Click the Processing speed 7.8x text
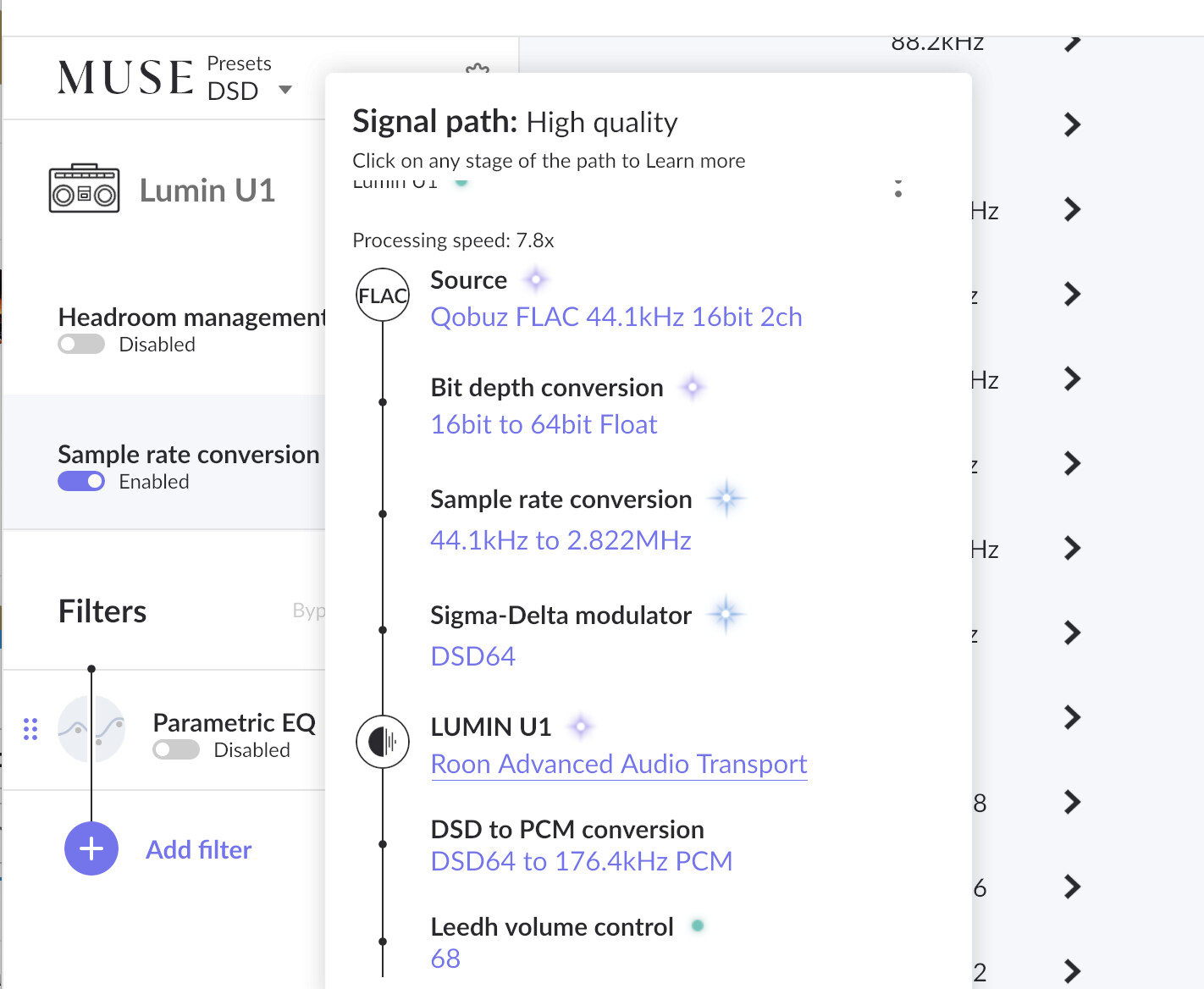The height and width of the screenshot is (989, 1204). coord(453,240)
